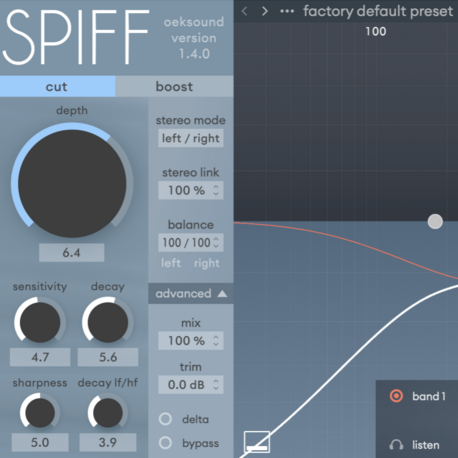Click the trim 0.0 dB value
Screen dimensions: 458x458
click(186, 385)
